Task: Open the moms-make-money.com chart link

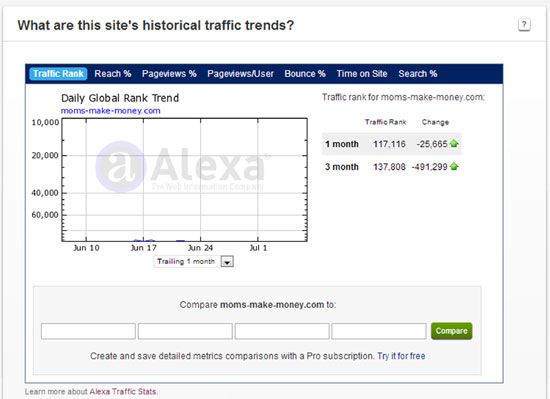Action: 110,111
